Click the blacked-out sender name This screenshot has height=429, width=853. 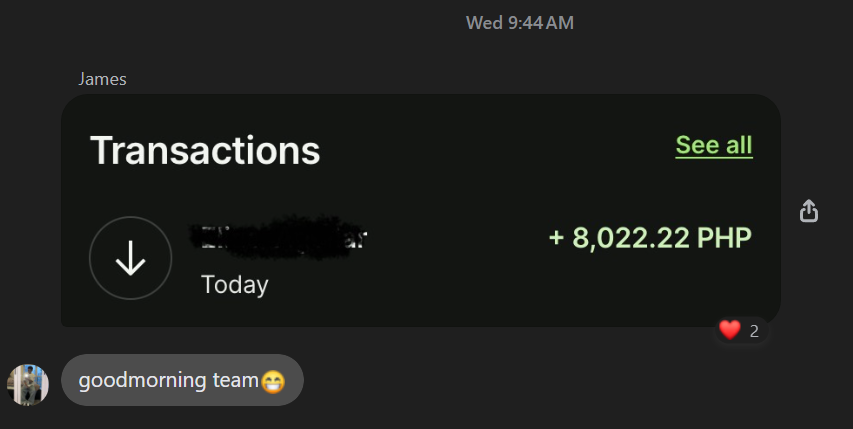tap(279, 238)
